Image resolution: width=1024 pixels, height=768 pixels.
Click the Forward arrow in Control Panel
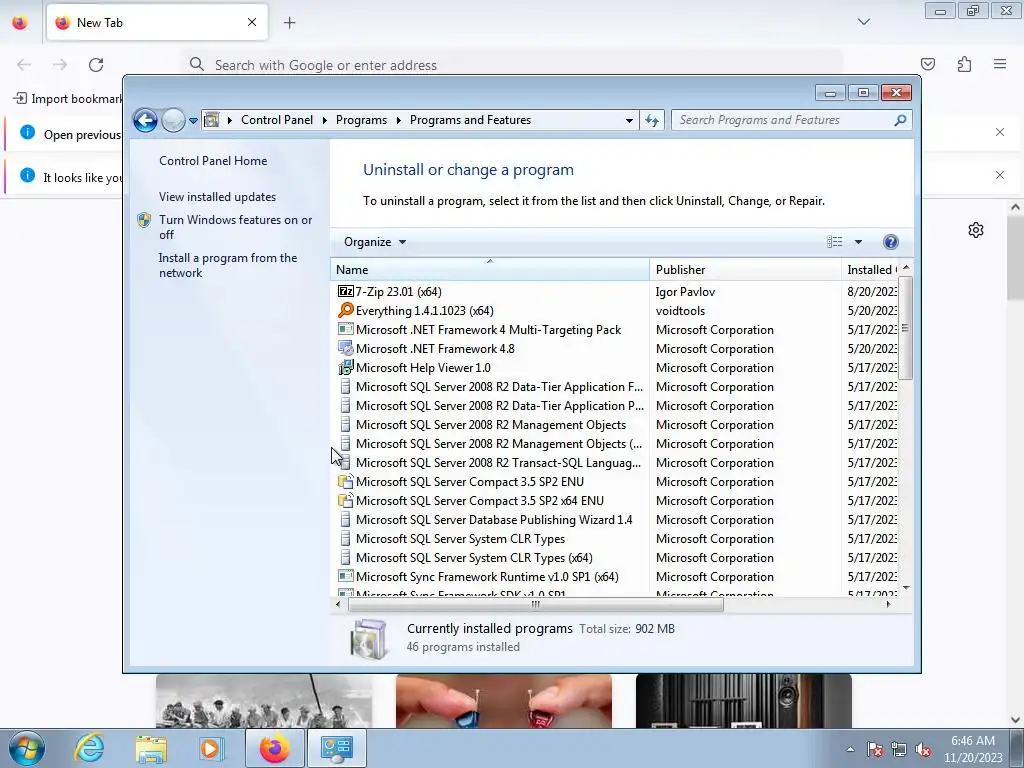point(173,120)
